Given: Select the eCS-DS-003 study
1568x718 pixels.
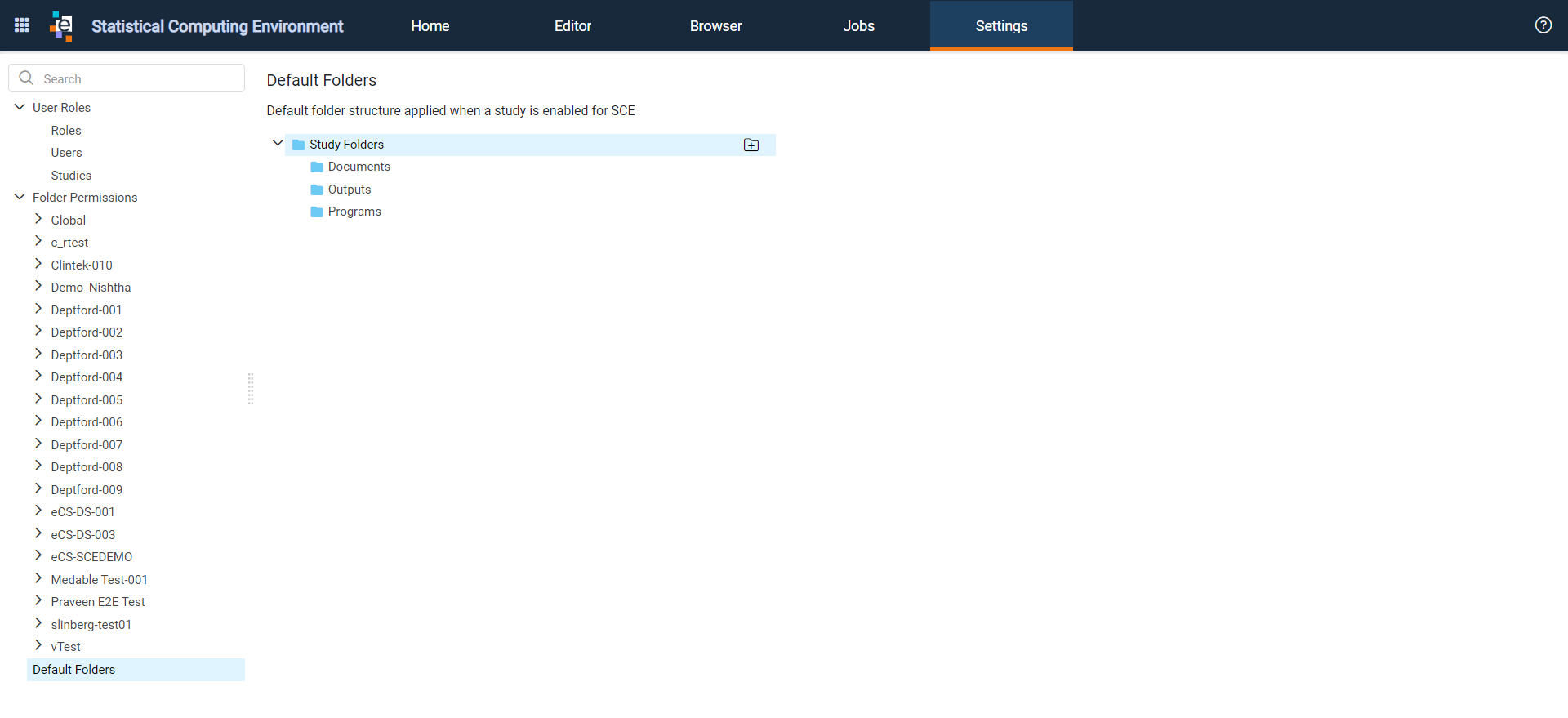Looking at the screenshot, I should [83, 535].
